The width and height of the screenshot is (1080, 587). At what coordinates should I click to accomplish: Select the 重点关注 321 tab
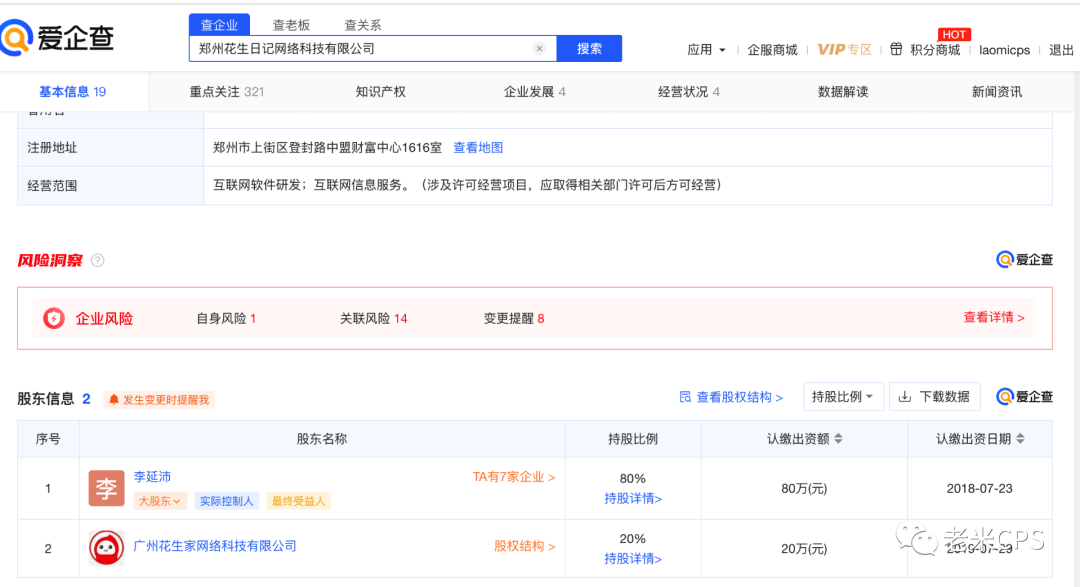(x=227, y=92)
